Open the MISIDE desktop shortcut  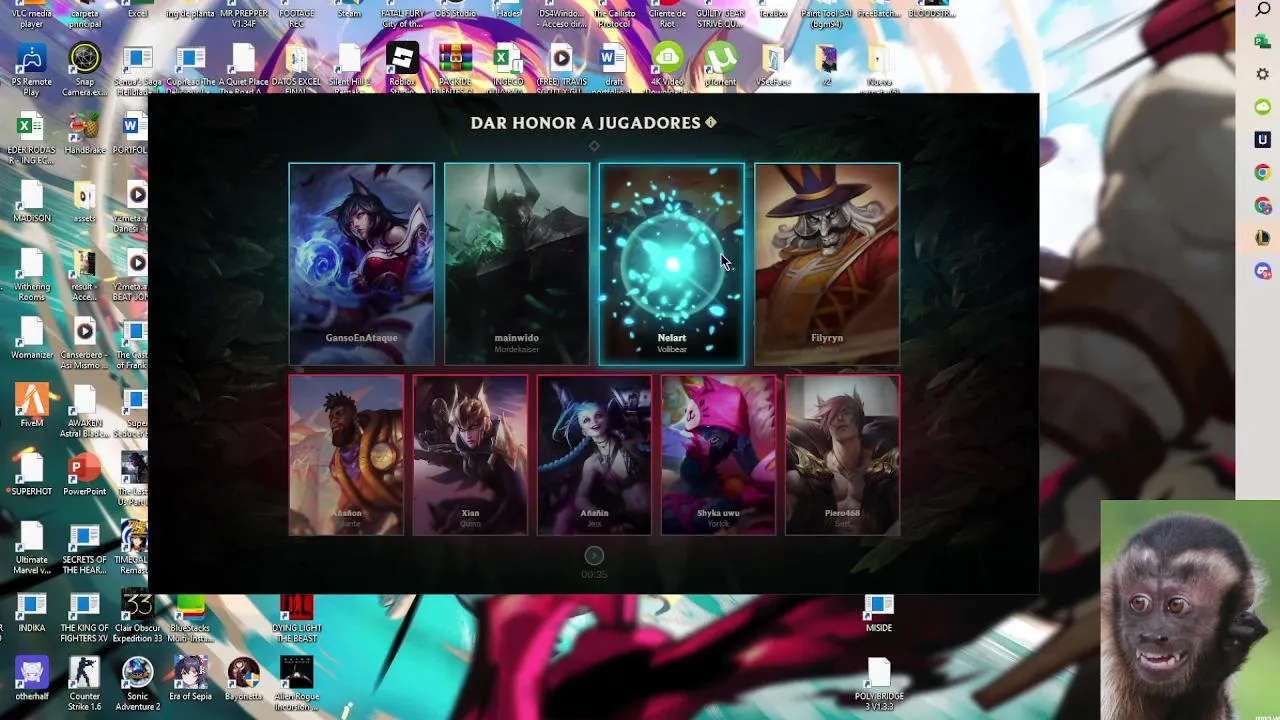pyautogui.click(x=879, y=612)
